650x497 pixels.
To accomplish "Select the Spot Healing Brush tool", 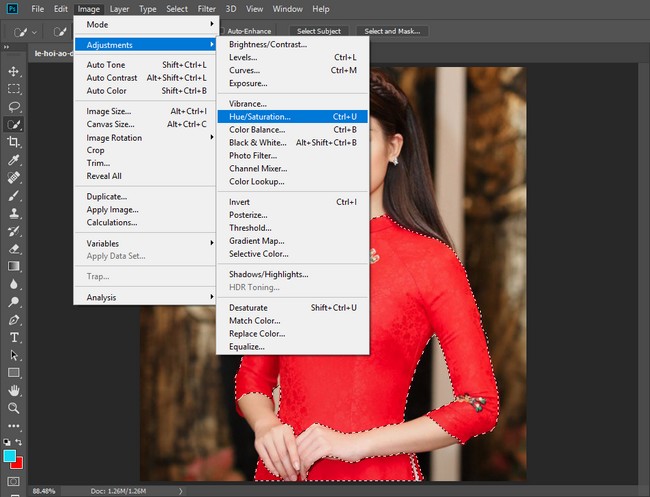I will 14,178.
